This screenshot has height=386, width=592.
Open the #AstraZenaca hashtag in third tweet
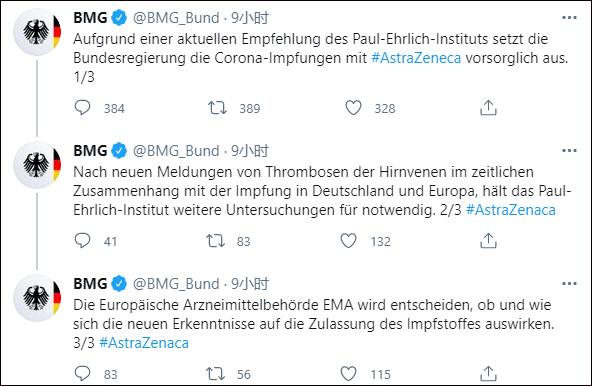point(144,343)
